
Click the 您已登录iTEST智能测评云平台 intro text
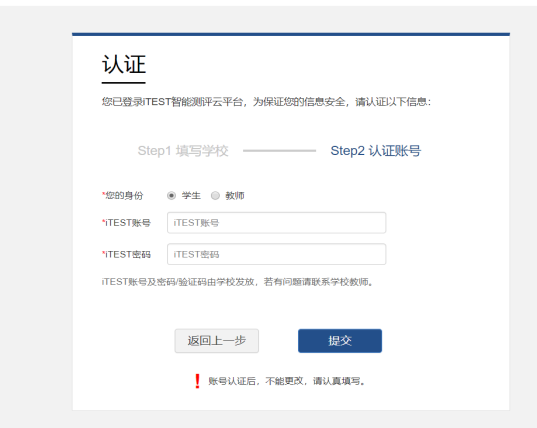pos(266,102)
